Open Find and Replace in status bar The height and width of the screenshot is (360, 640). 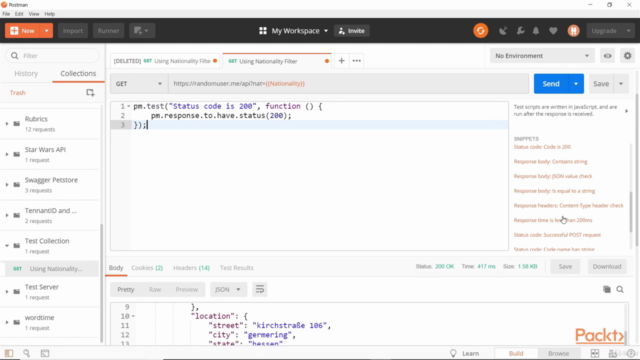(x=27, y=353)
